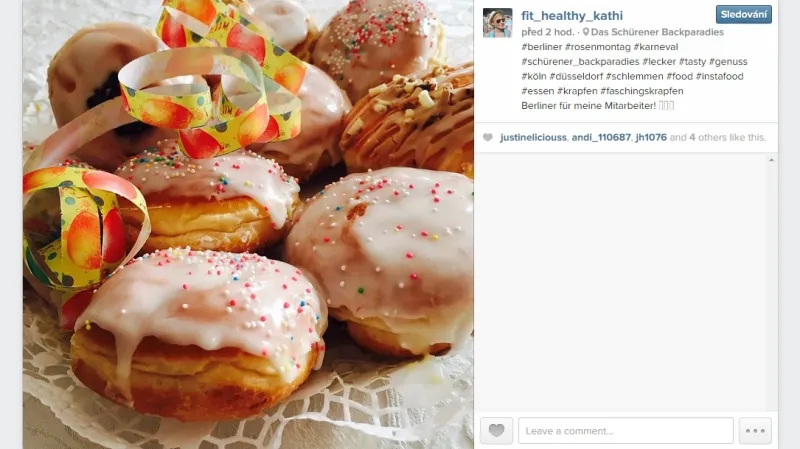Open the #schürener_backparadies hashtag
This screenshot has height=449, width=800.
click(x=580, y=62)
